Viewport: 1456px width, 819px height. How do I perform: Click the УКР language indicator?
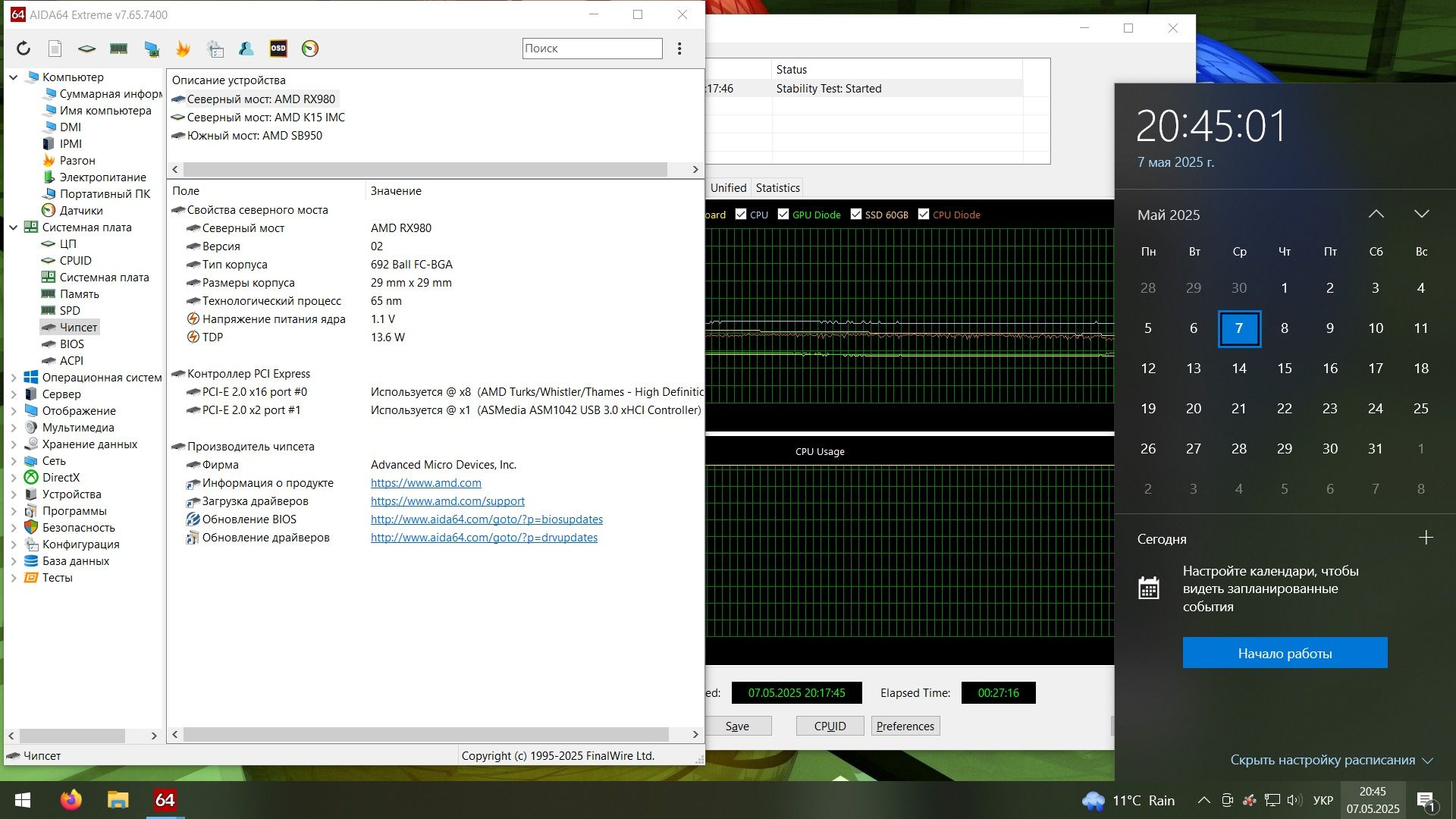click(1323, 800)
